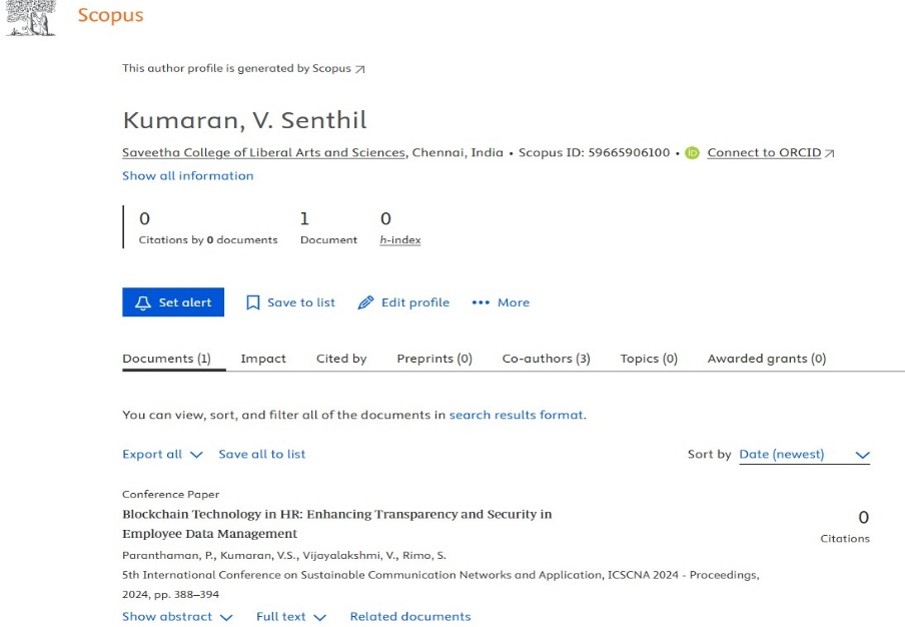Click Save all to list
Image resolution: width=905 pixels, height=627 pixels.
[x=262, y=454]
